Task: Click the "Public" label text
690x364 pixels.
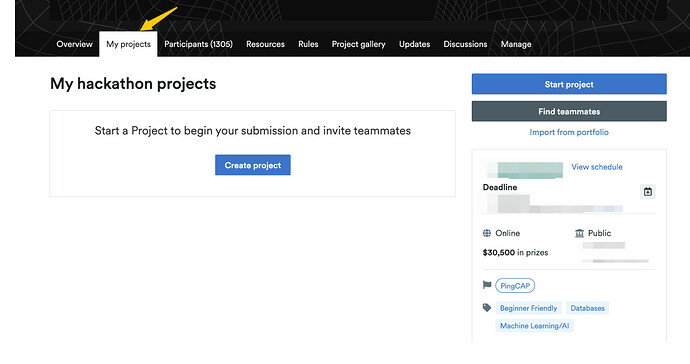Action: 599,233
